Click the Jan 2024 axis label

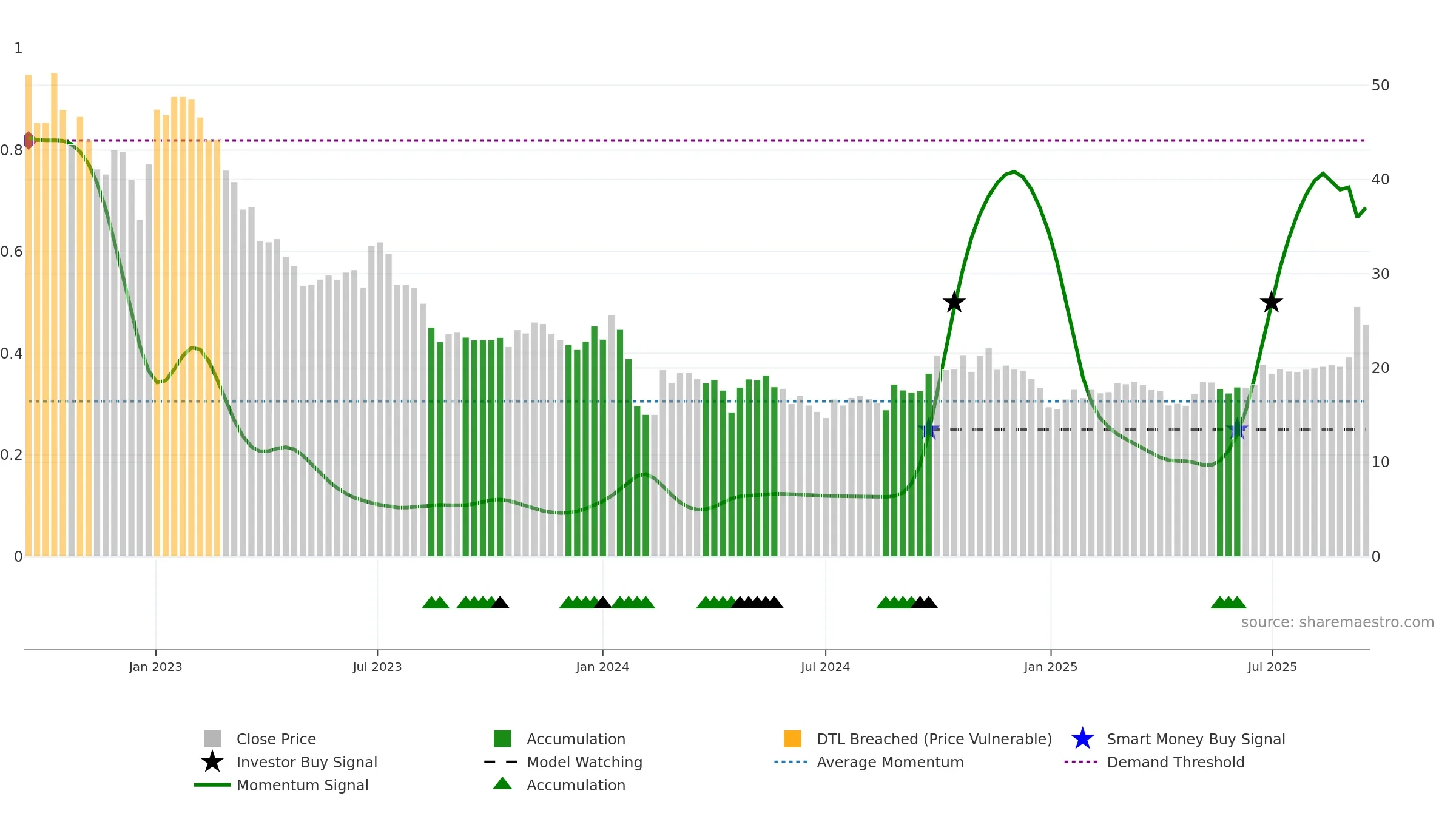pyautogui.click(x=602, y=667)
